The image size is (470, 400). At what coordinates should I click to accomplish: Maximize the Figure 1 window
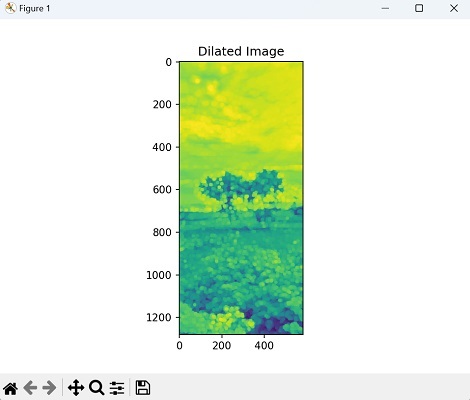click(x=419, y=8)
